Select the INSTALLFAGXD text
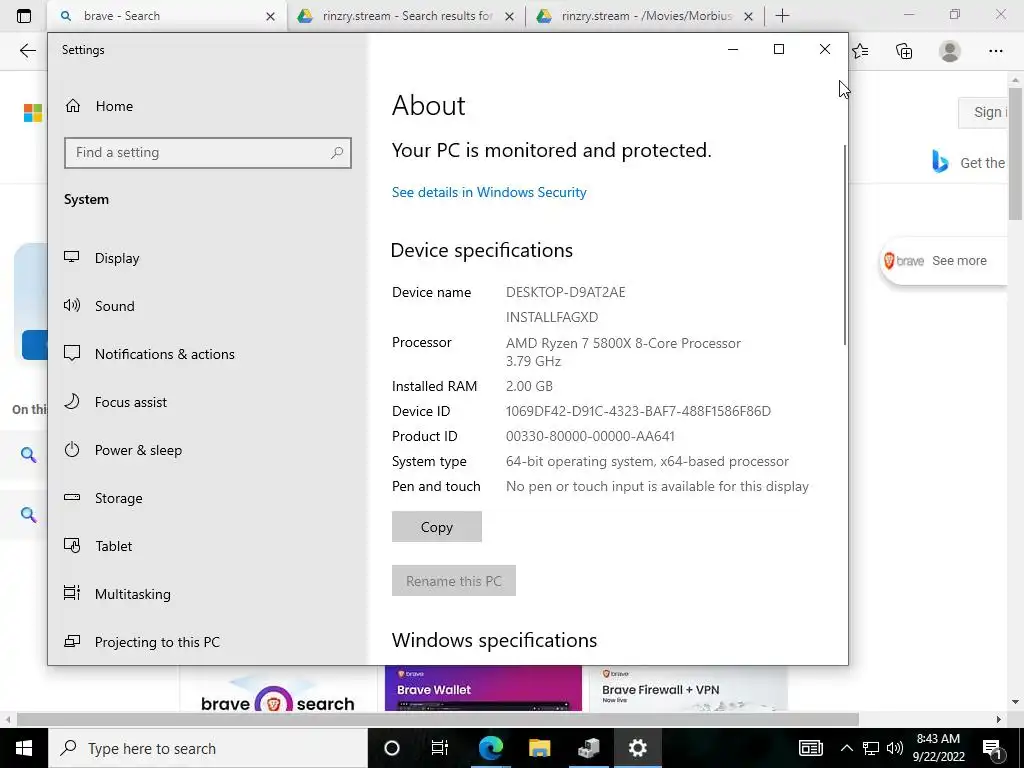Screen dimensions: 1024x768 [x=552, y=317]
